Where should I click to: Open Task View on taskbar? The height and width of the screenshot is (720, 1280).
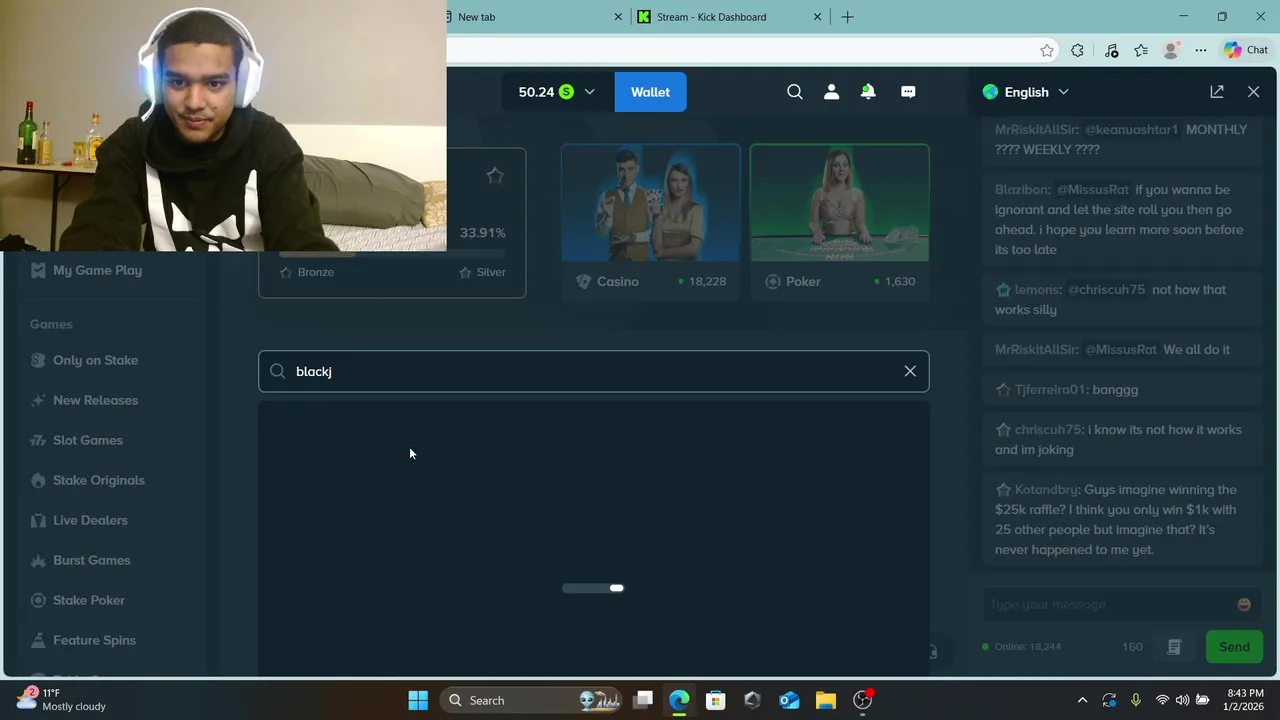pos(643,700)
